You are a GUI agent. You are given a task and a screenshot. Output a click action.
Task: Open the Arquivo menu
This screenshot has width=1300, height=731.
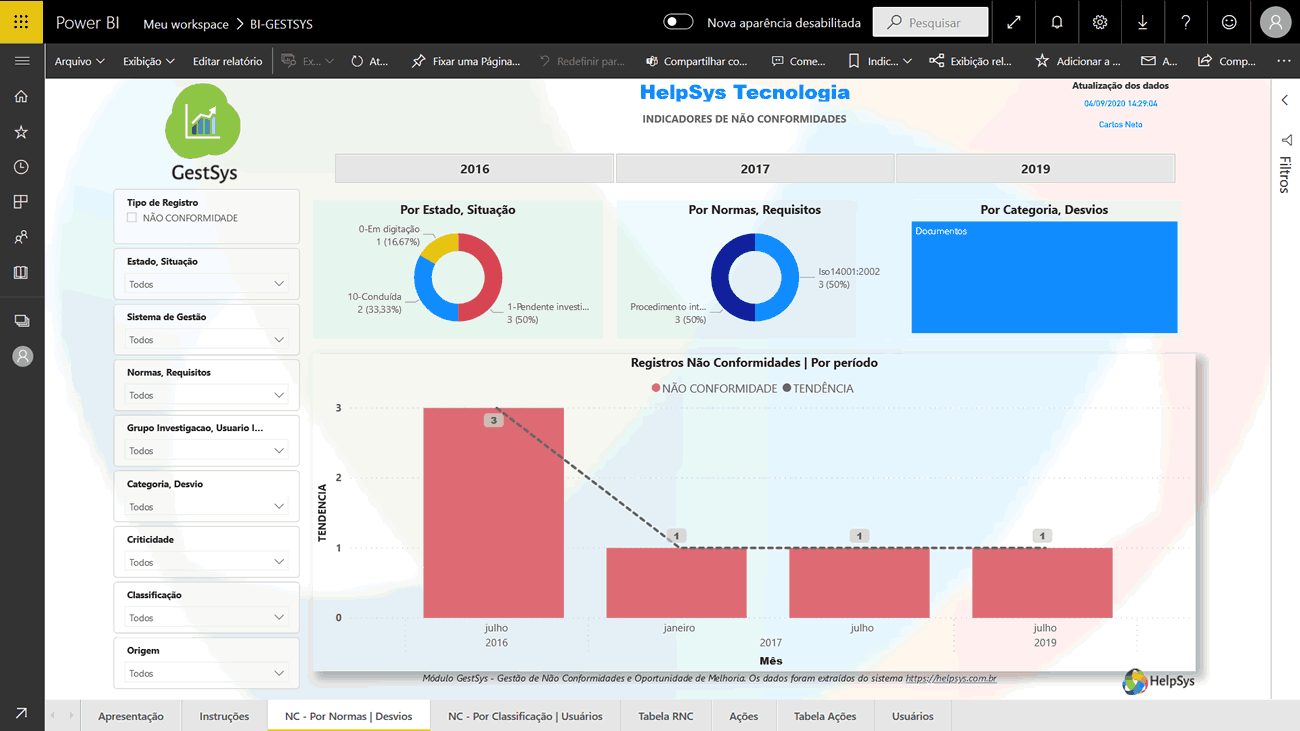[79, 61]
